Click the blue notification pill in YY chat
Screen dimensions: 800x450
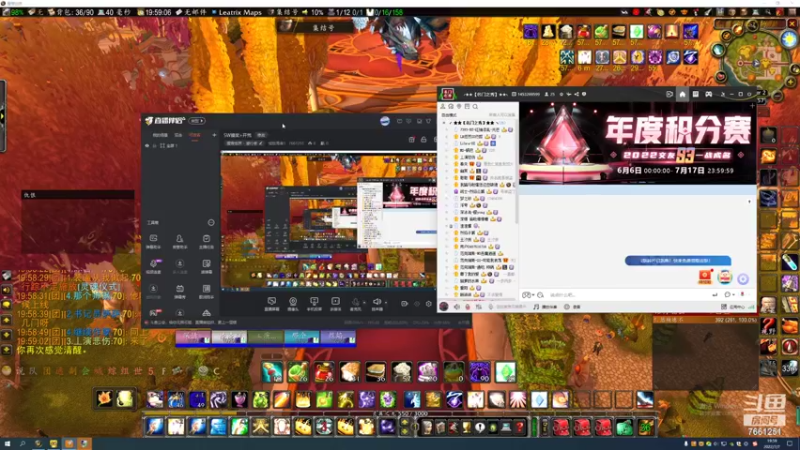pyautogui.click(x=678, y=261)
